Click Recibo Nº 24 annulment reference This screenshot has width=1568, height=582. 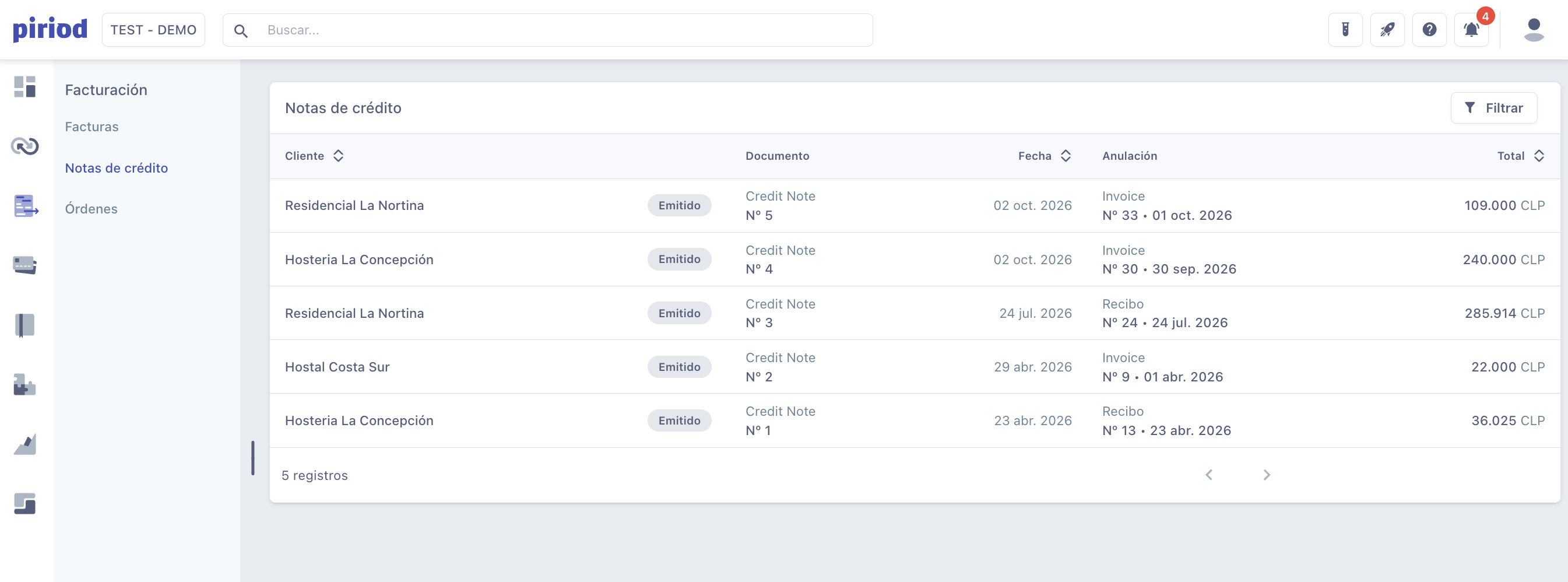click(1165, 313)
